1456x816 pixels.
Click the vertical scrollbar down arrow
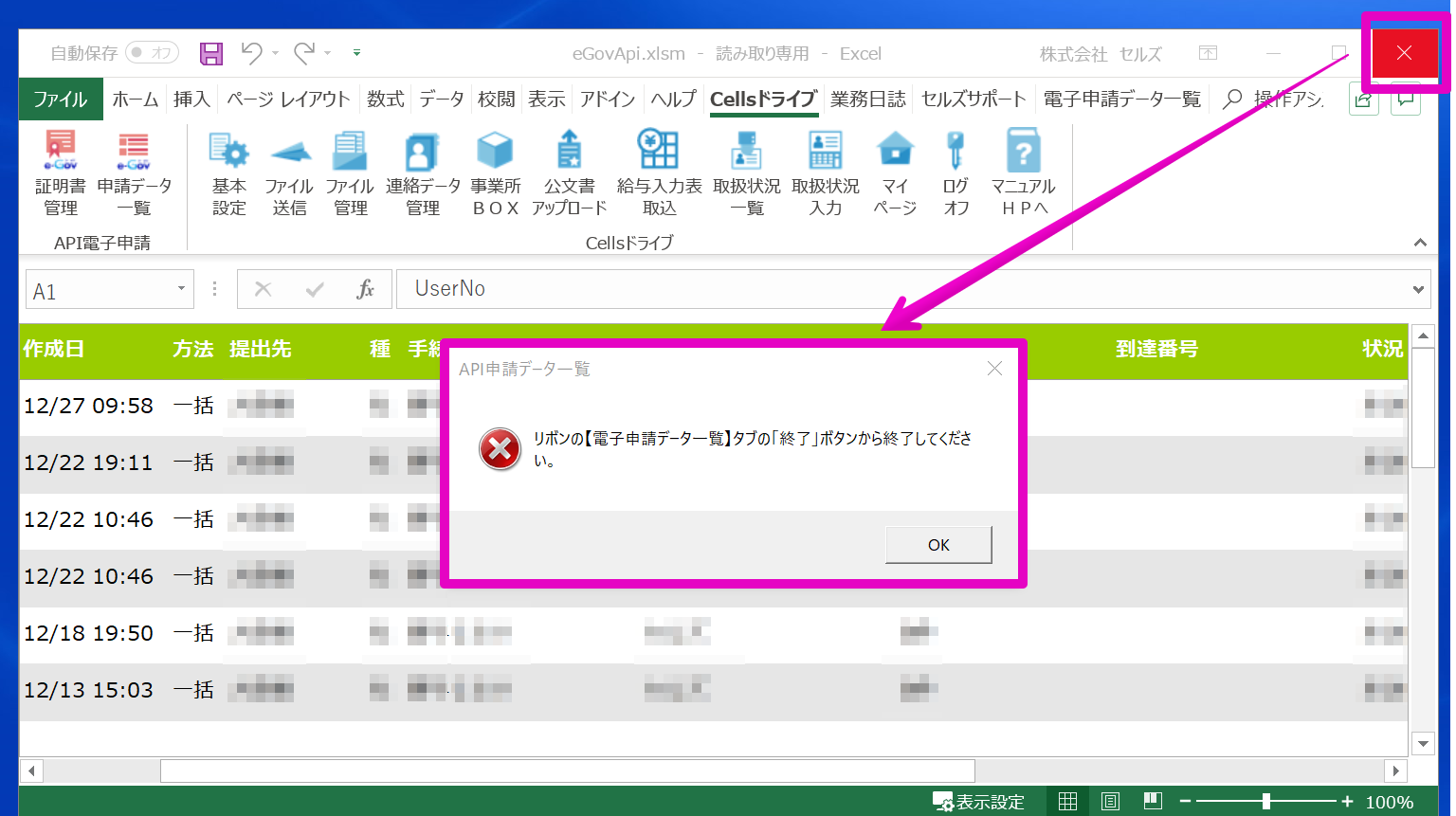(x=1423, y=744)
